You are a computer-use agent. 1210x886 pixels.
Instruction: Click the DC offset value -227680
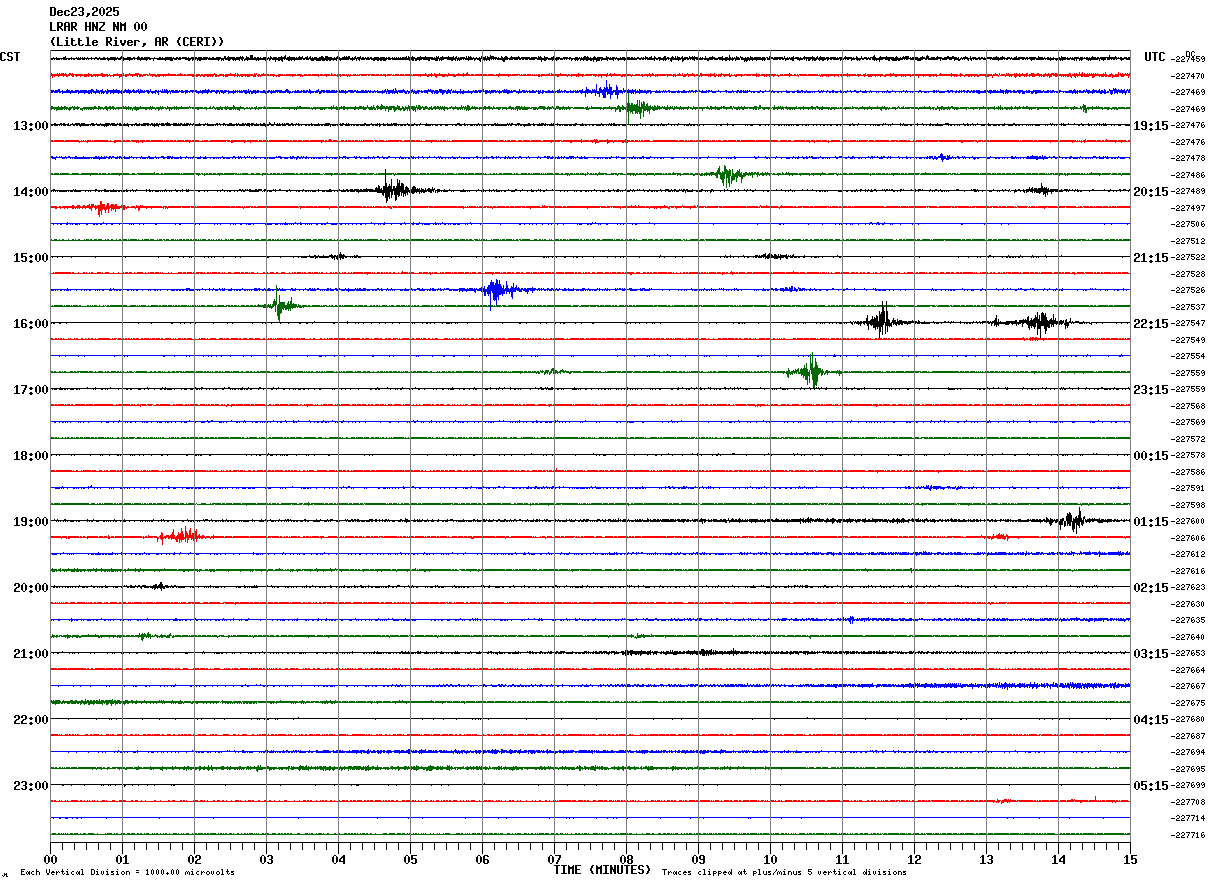[1188, 720]
